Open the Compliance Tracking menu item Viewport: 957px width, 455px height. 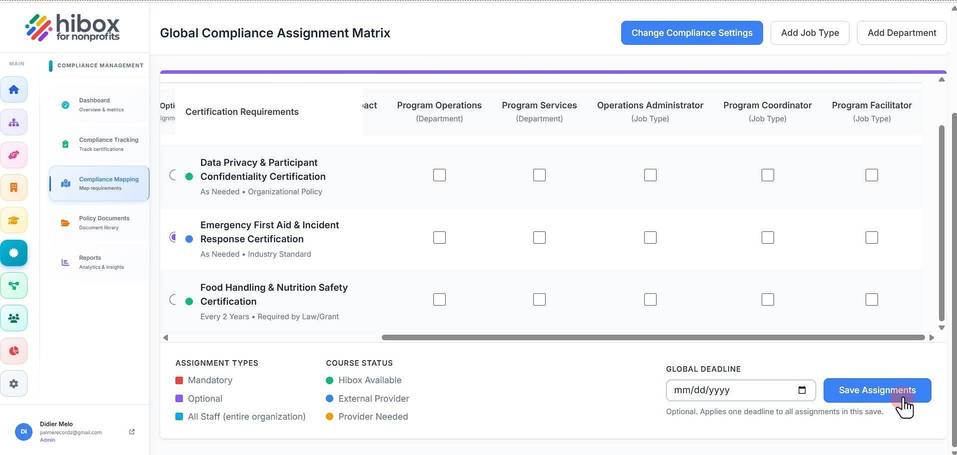(x=99, y=144)
